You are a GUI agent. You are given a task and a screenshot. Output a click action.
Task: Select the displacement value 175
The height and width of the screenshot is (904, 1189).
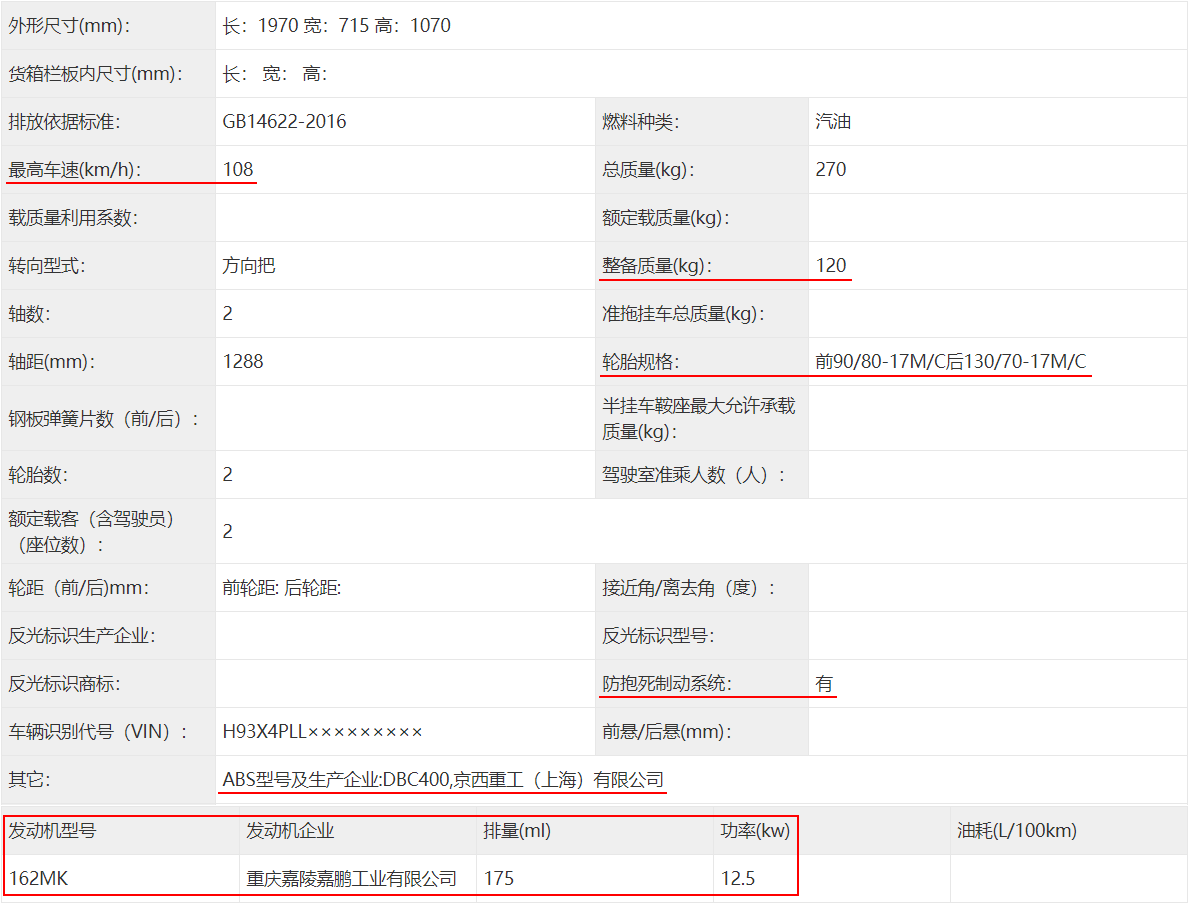499,878
